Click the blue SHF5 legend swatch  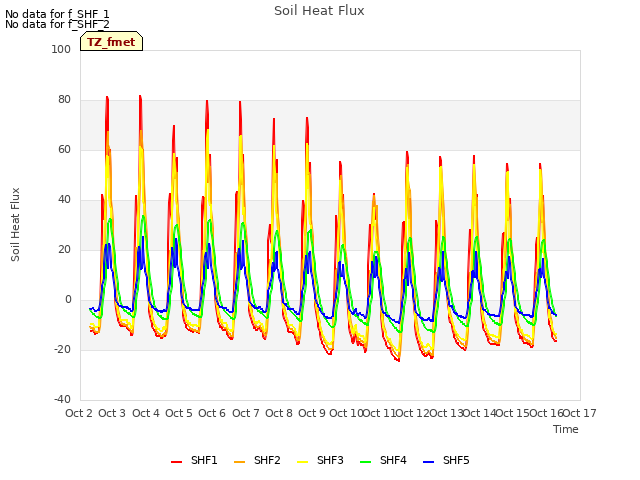429,462
